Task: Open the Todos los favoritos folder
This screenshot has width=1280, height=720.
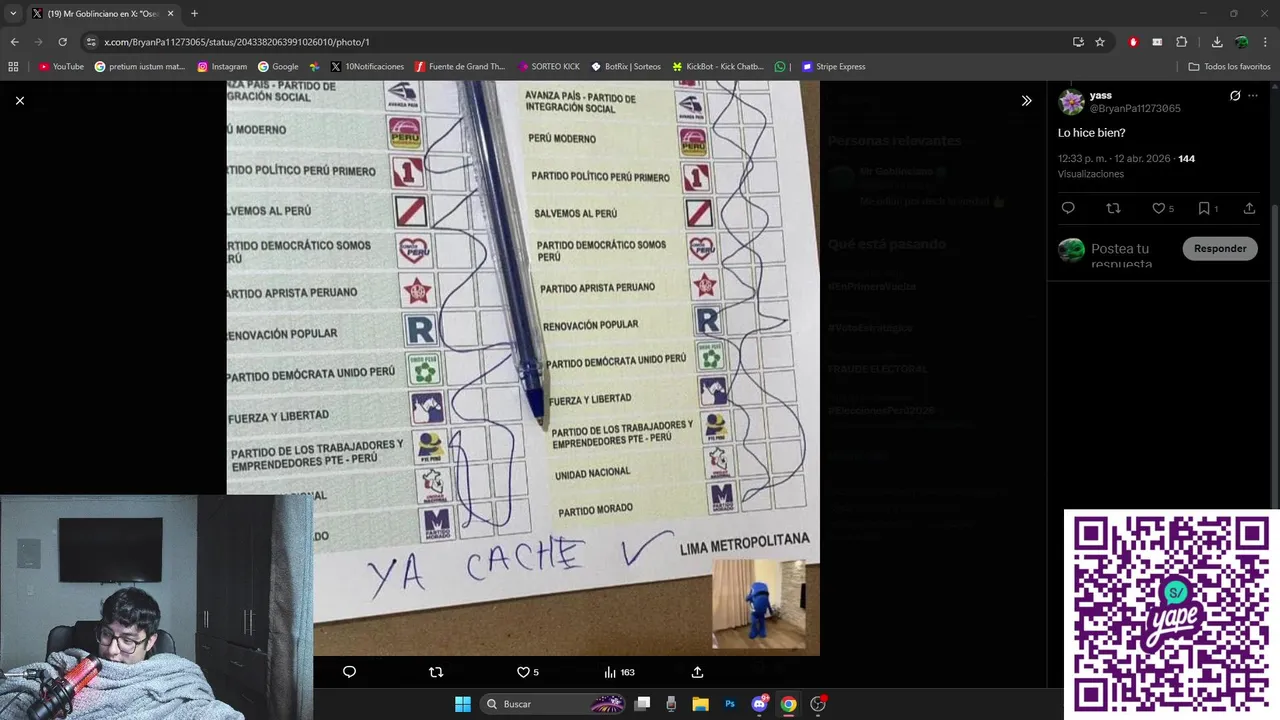Action: 1229,67
